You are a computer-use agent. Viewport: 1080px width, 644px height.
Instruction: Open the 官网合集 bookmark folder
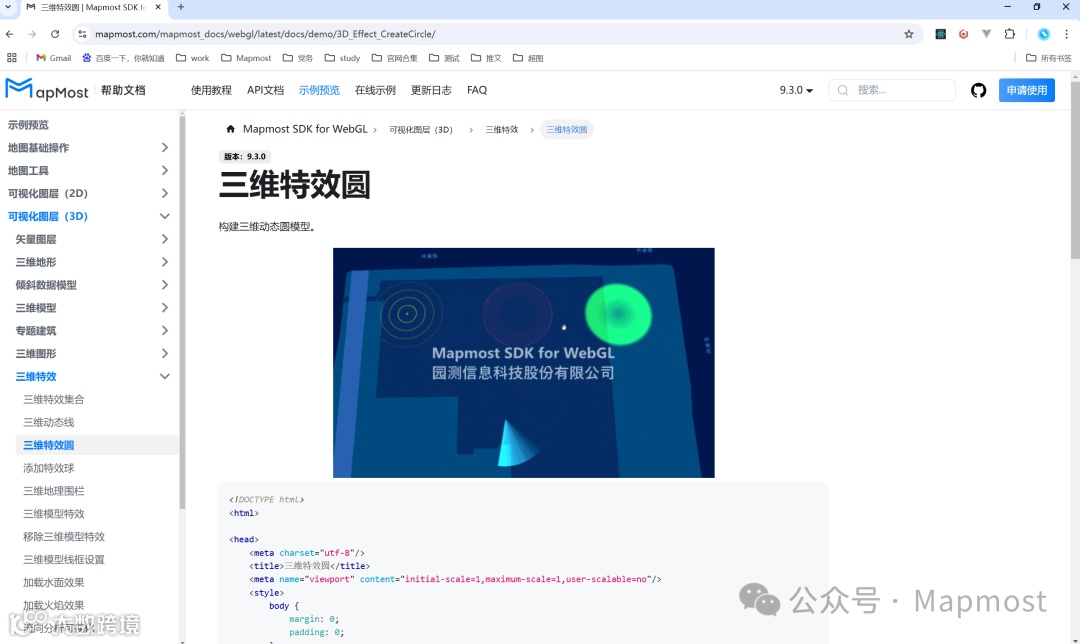[x=395, y=58]
